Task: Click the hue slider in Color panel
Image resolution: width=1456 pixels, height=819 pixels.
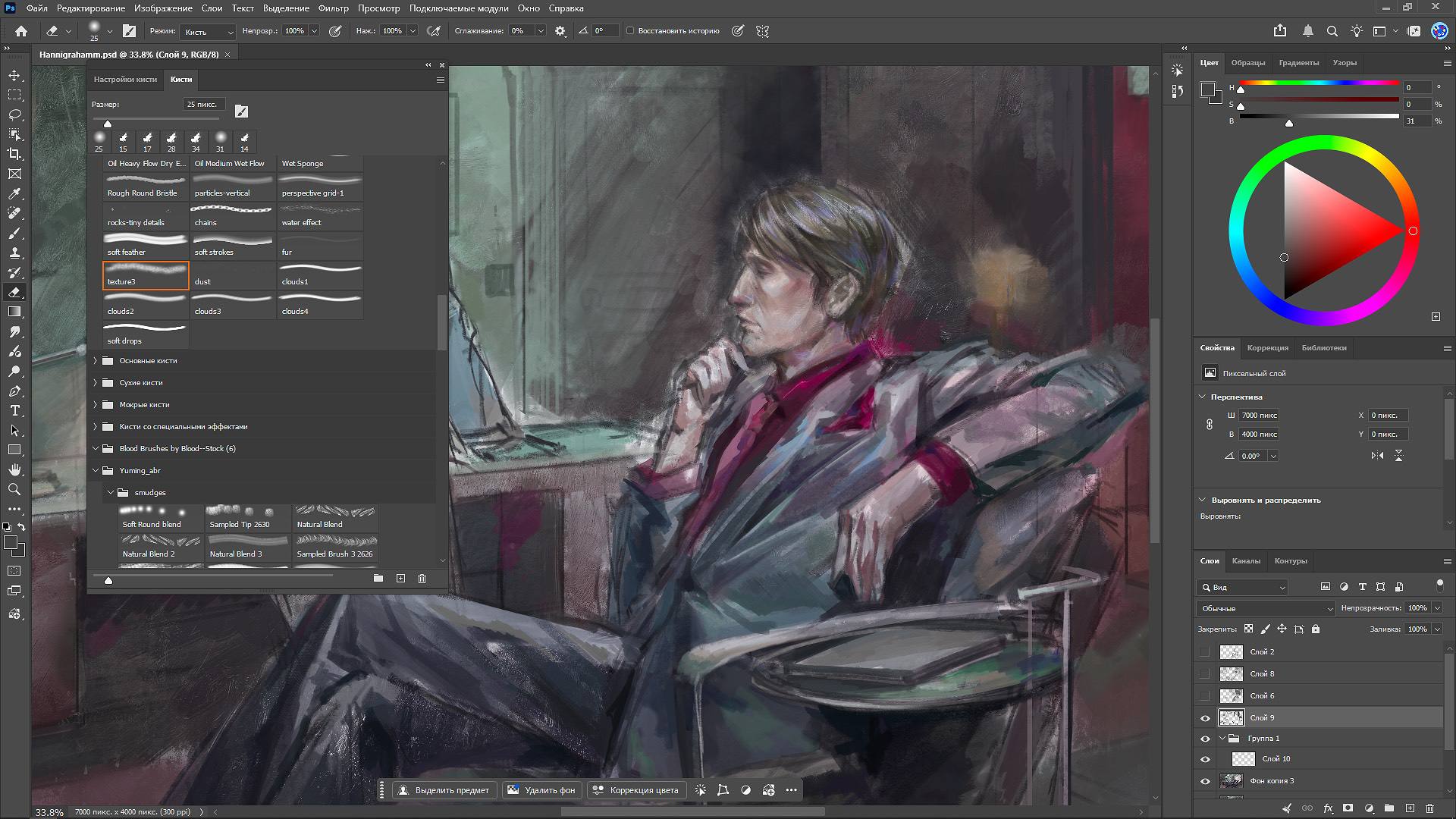Action: click(x=1319, y=83)
